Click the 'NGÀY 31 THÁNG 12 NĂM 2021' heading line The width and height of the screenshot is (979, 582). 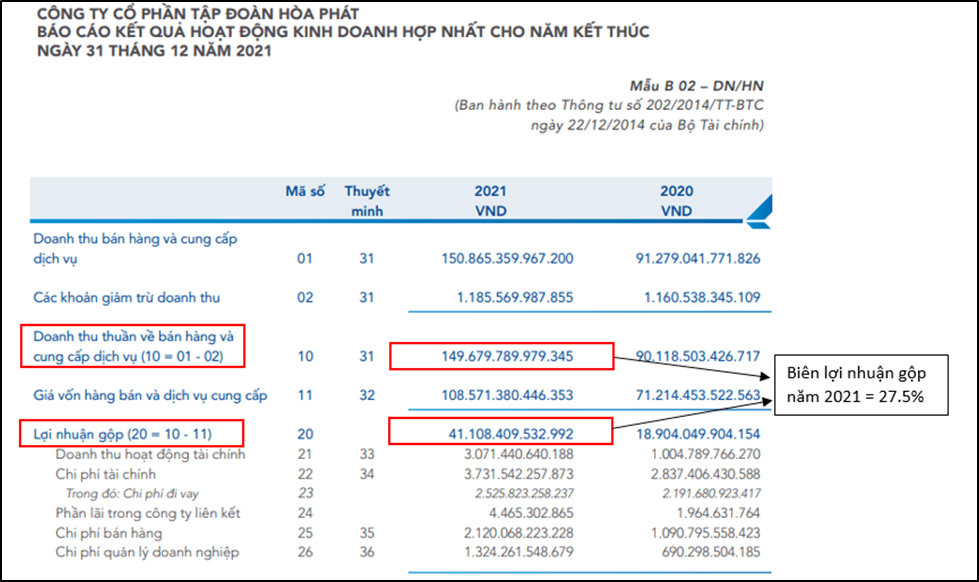point(154,51)
